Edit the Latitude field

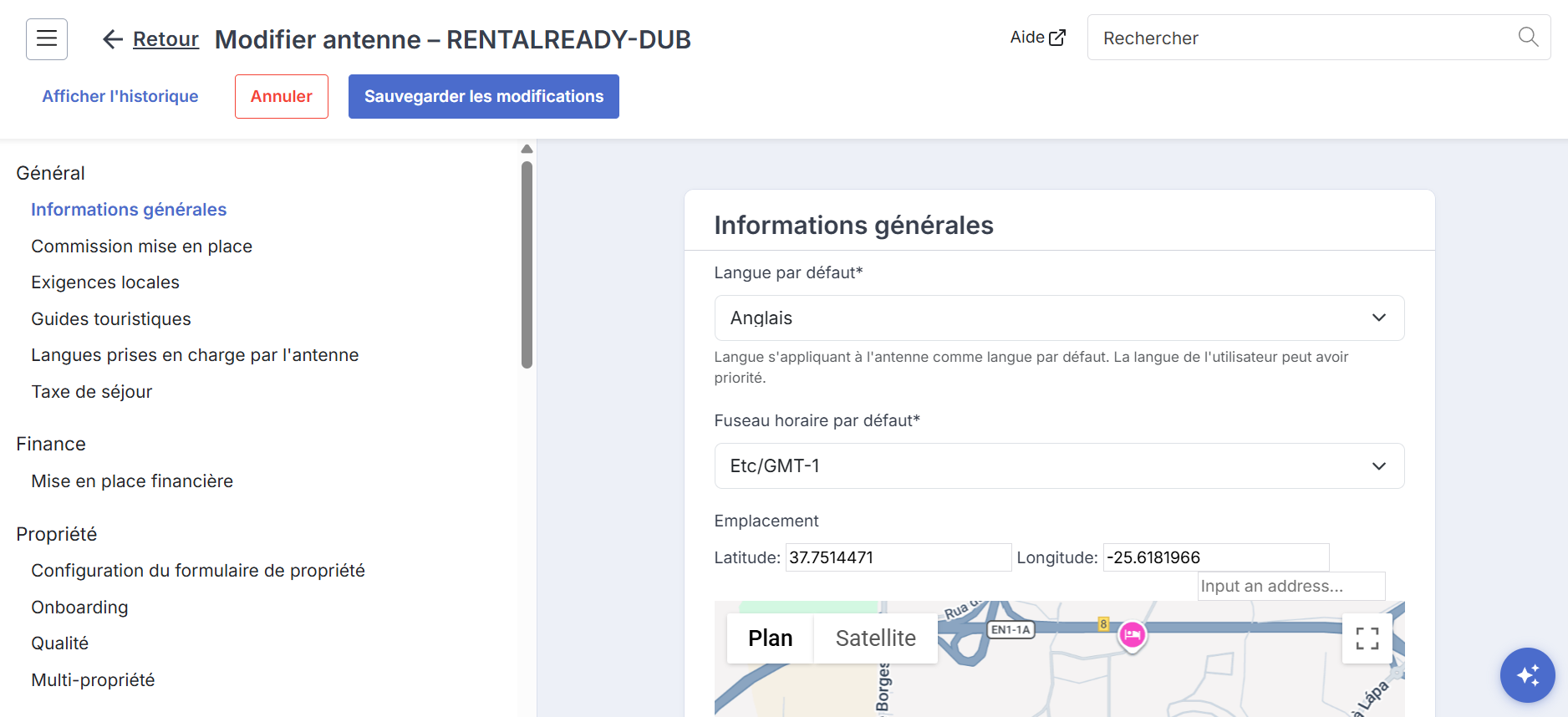[x=899, y=557]
